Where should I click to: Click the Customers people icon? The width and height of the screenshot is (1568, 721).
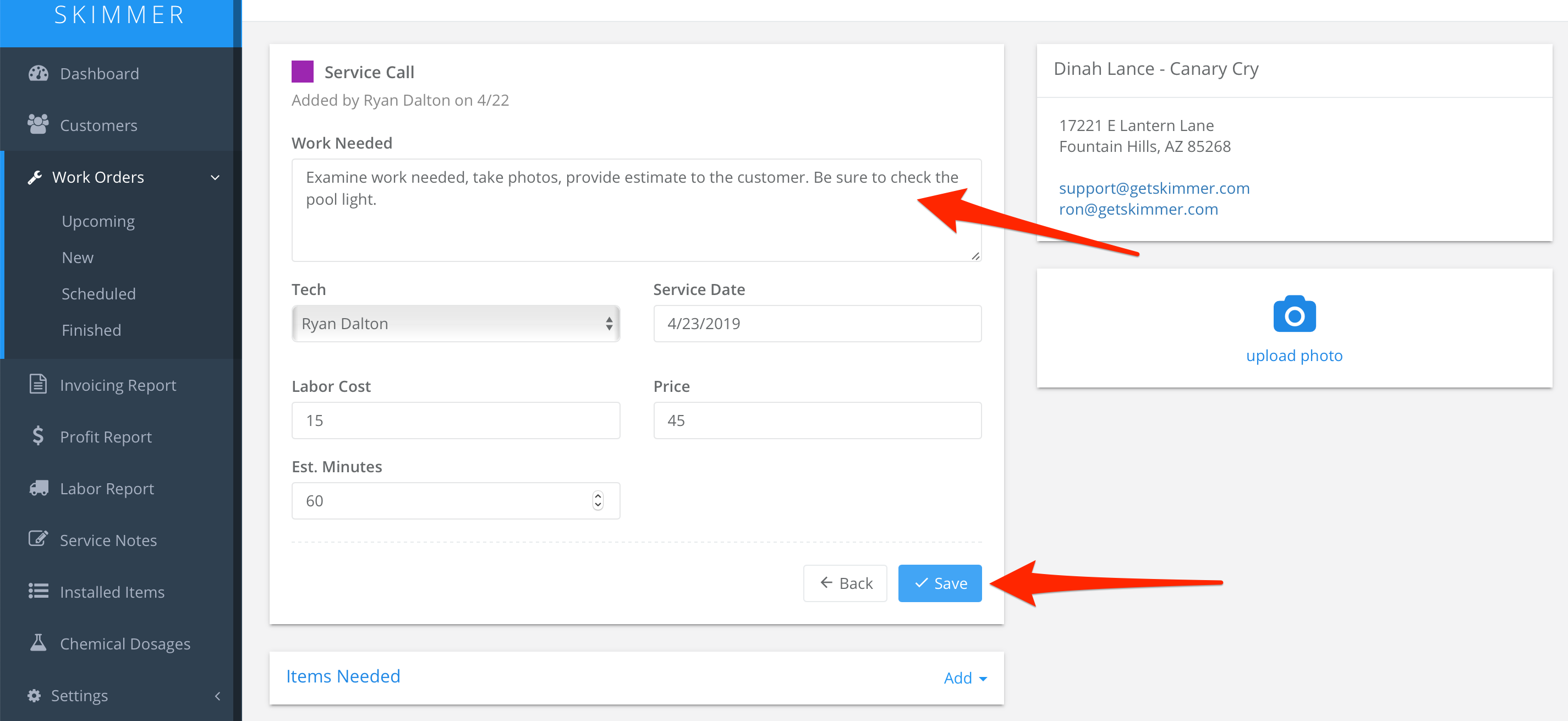coord(38,125)
